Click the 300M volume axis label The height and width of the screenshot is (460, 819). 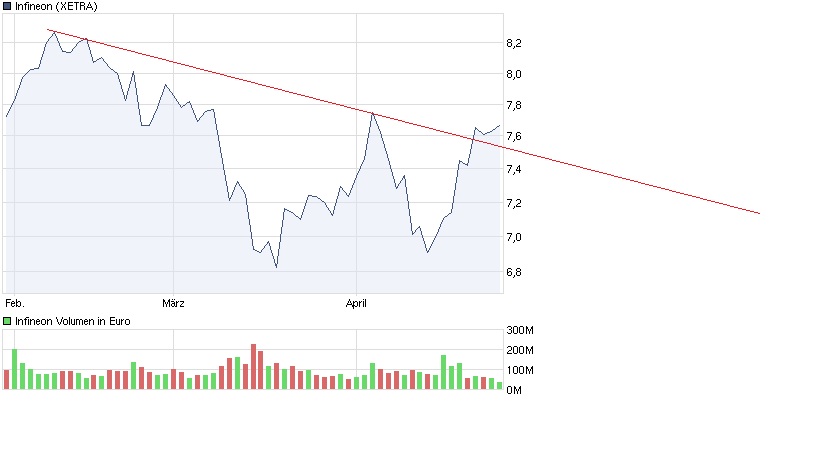(521, 330)
